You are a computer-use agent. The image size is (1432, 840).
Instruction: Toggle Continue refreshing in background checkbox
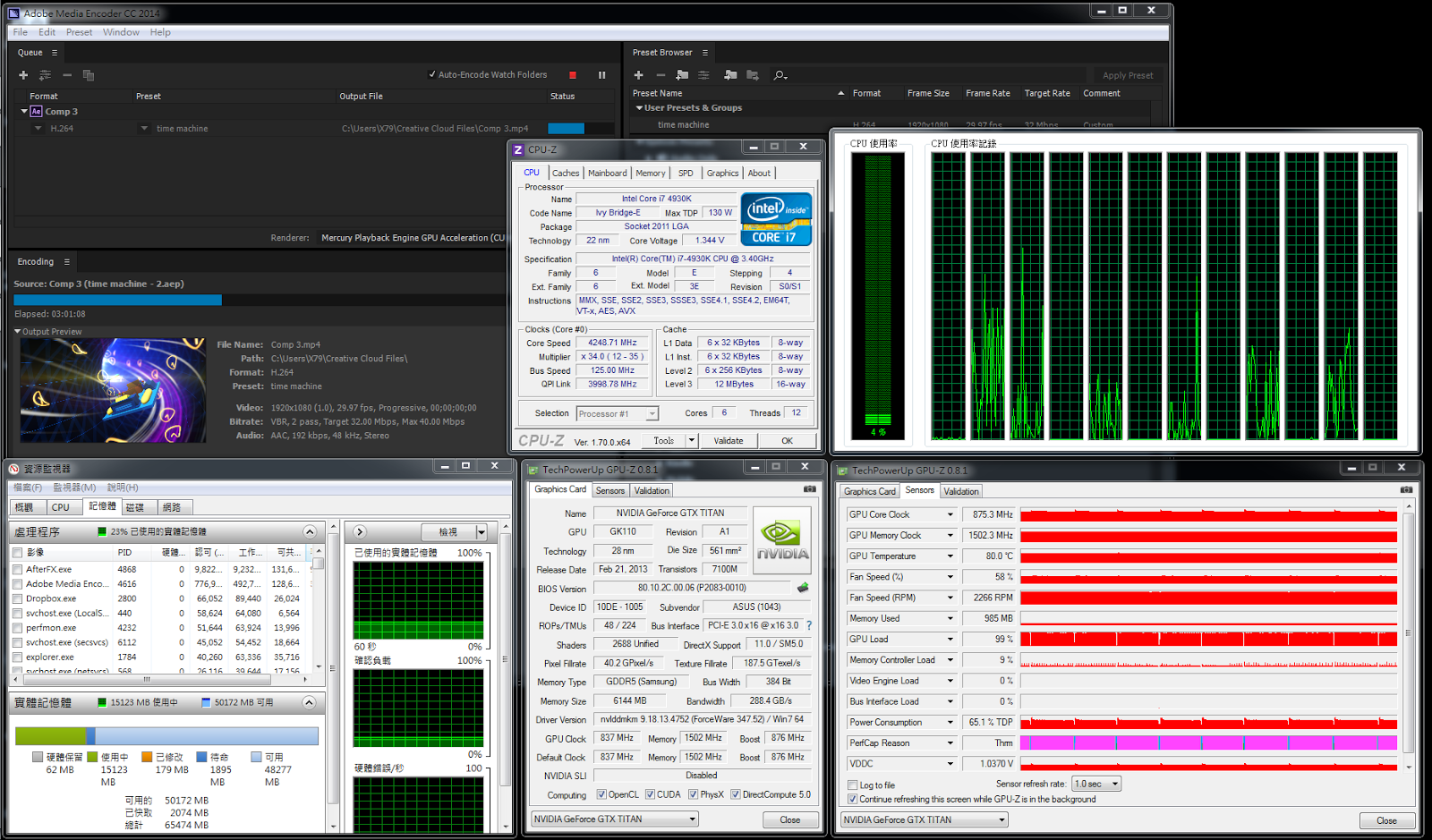[x=853, y=799]
